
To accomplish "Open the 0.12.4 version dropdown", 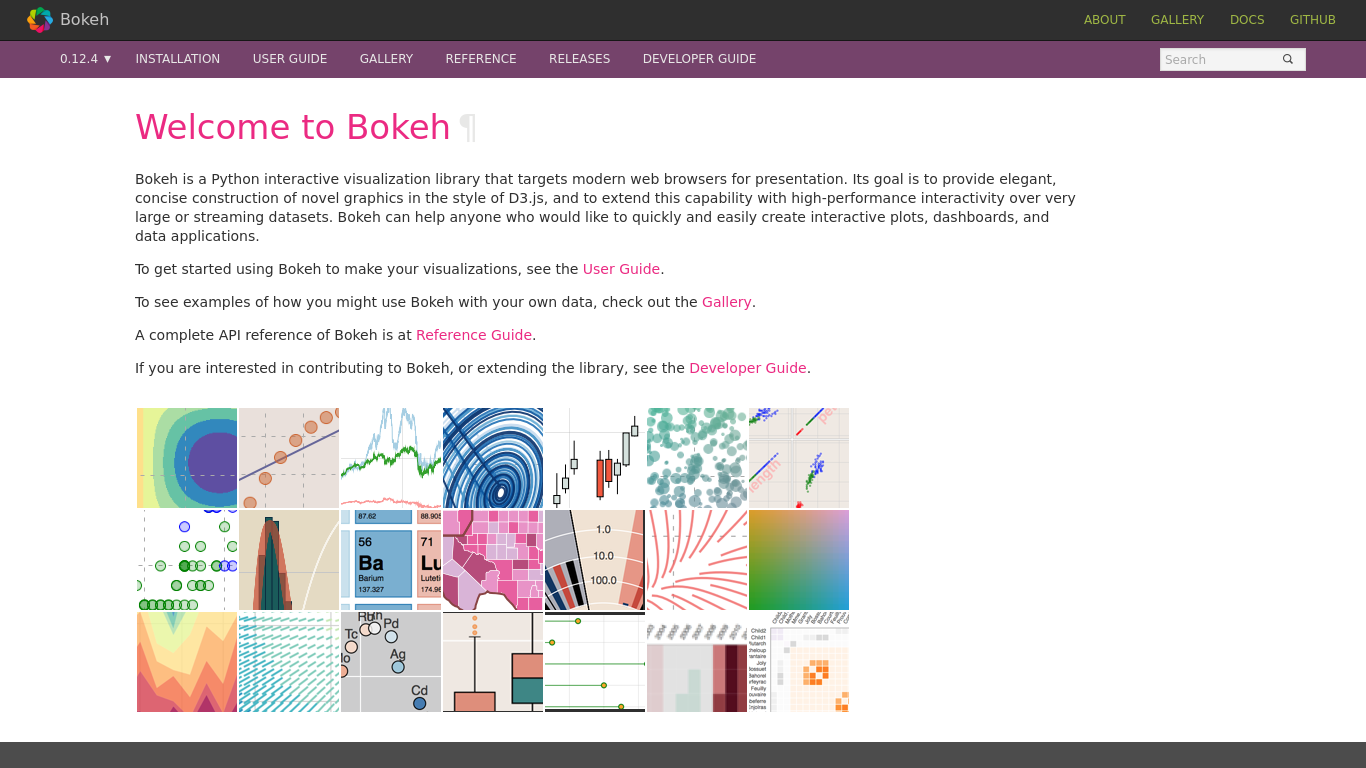I will [85, 59].
